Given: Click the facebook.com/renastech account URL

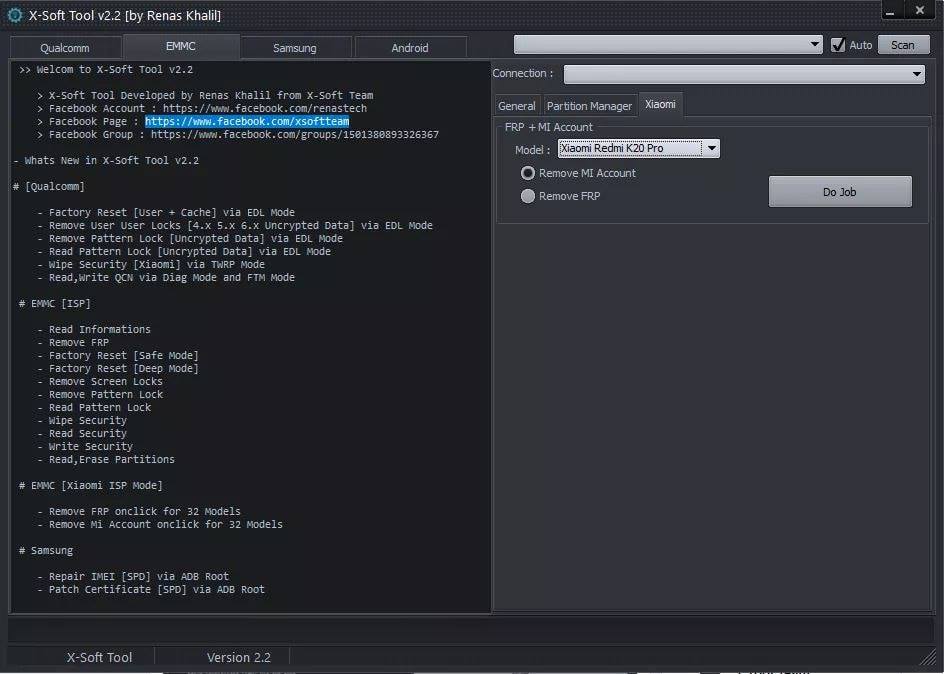Looking at the screenshot, I should pos(265,108).
